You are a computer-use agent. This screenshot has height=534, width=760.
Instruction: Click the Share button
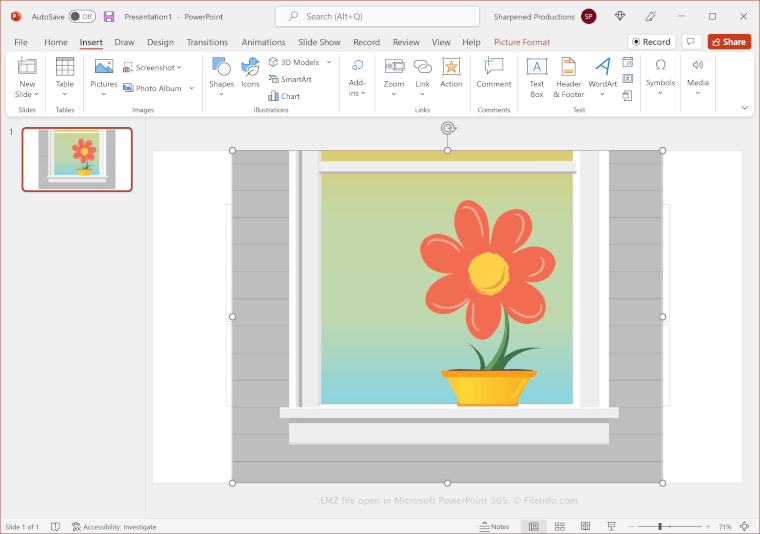(729, 42)
